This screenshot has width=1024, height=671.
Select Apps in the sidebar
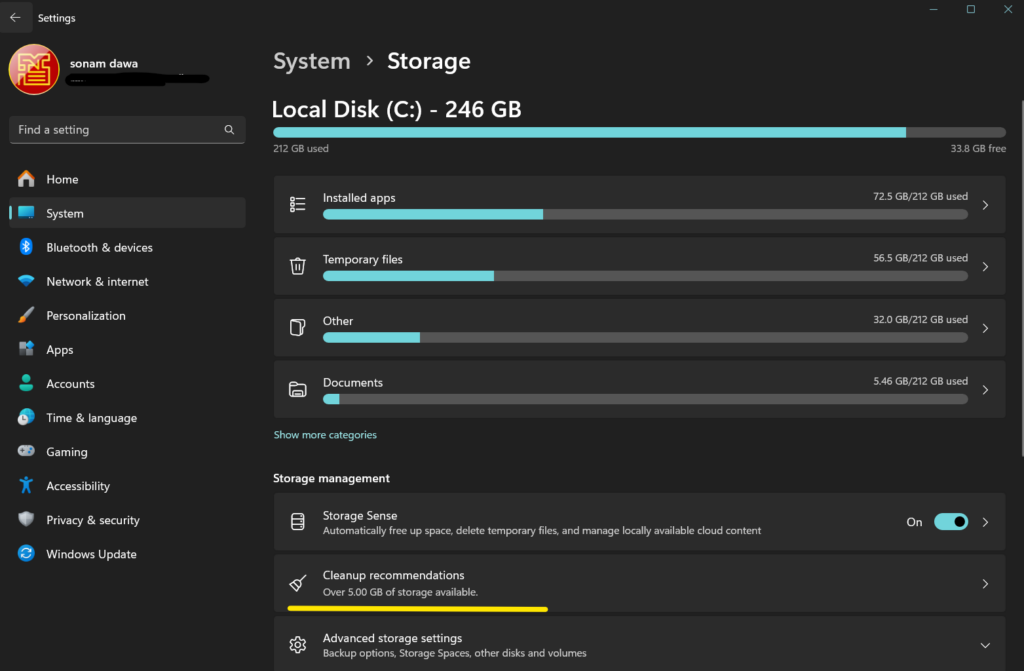point(60,350)
